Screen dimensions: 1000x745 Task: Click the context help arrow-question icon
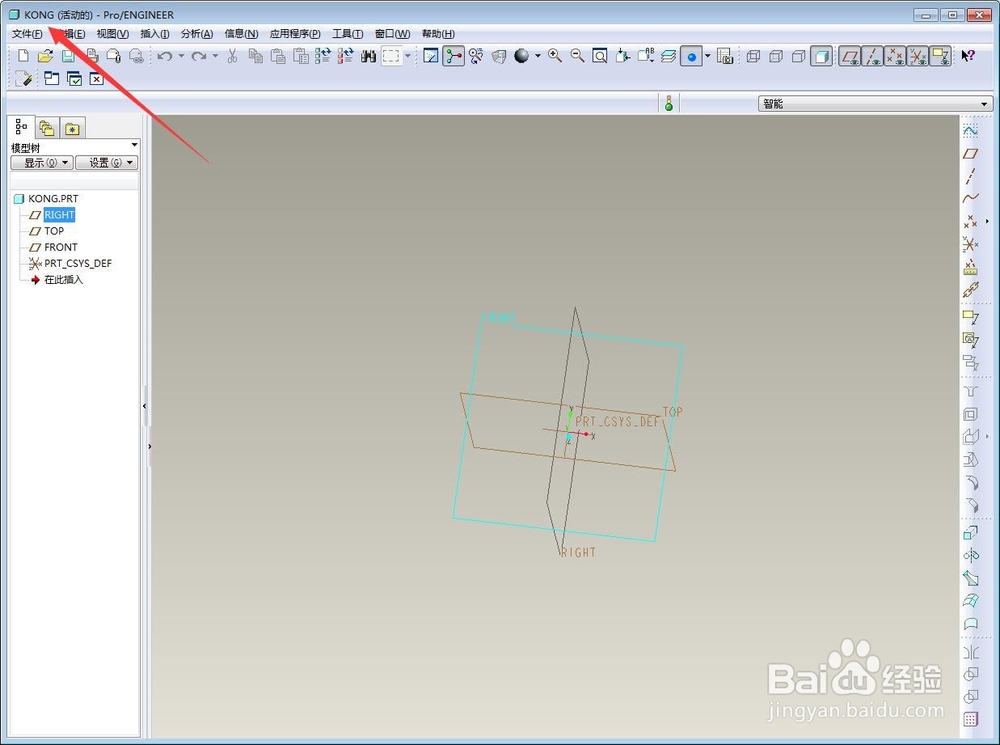click(x=967, y=56)
